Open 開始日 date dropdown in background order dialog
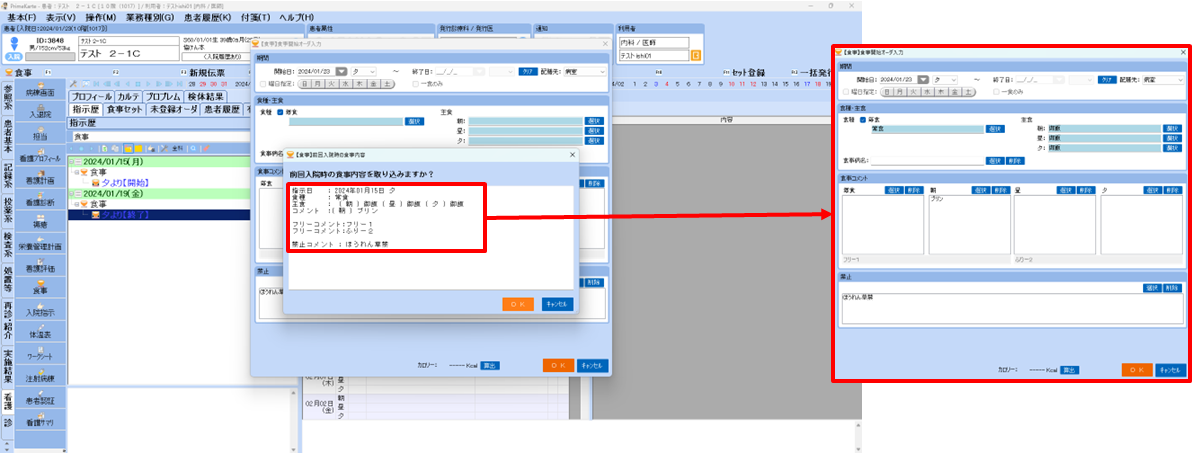The image size is (1192, 455). 342,71
